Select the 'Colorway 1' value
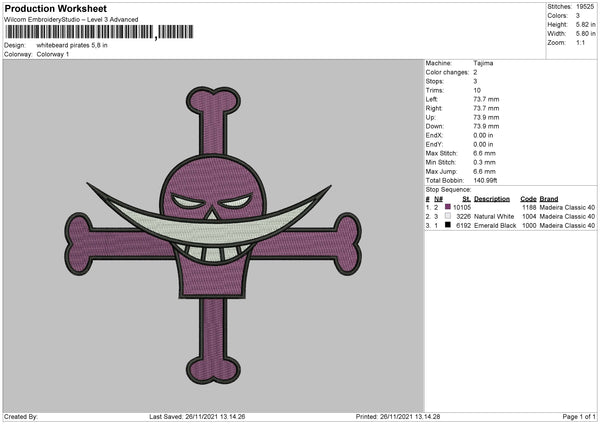 pyautogui.click(x=53, y=54)
